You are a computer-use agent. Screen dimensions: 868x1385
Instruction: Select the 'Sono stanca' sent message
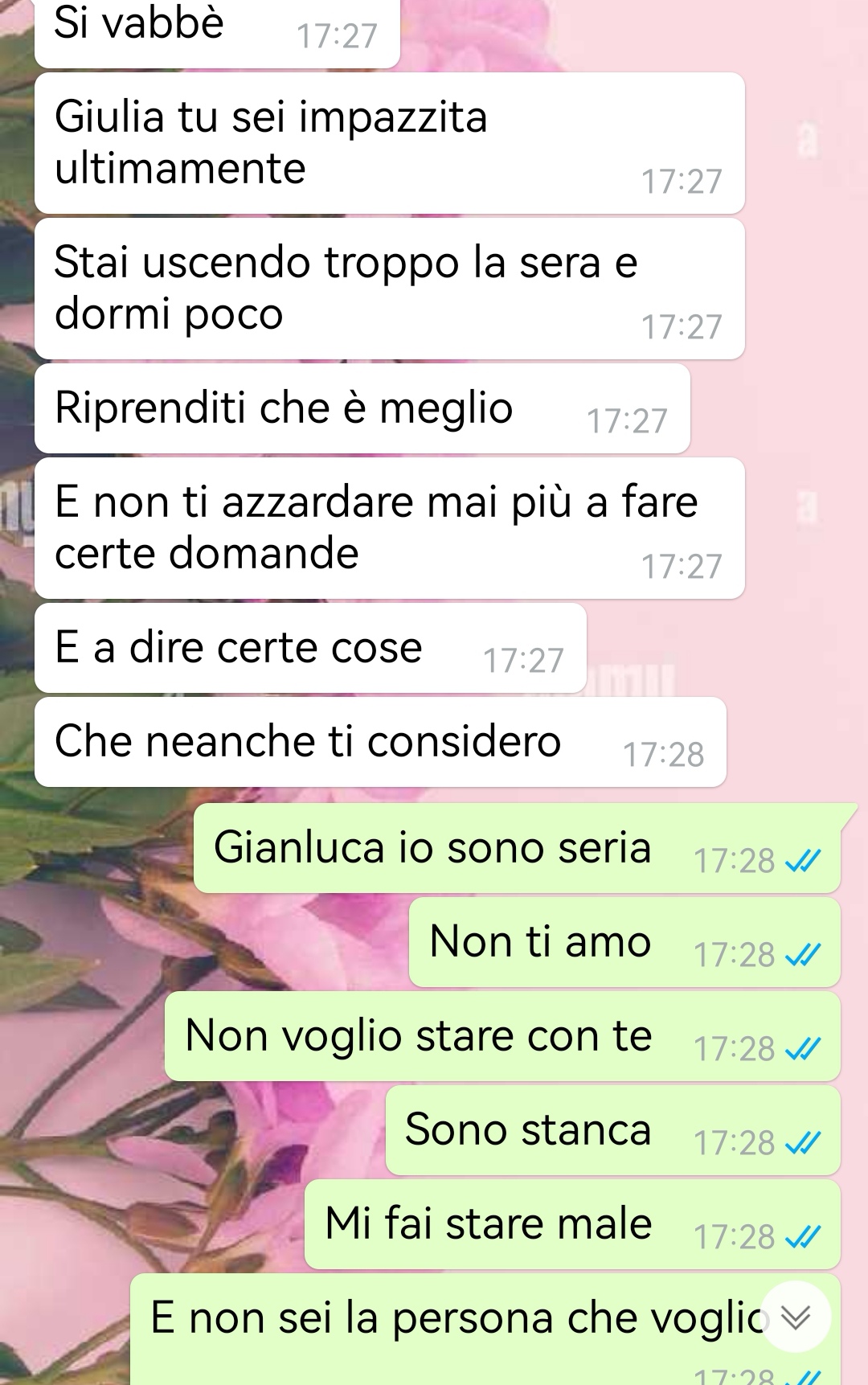tap(612, 1130)
